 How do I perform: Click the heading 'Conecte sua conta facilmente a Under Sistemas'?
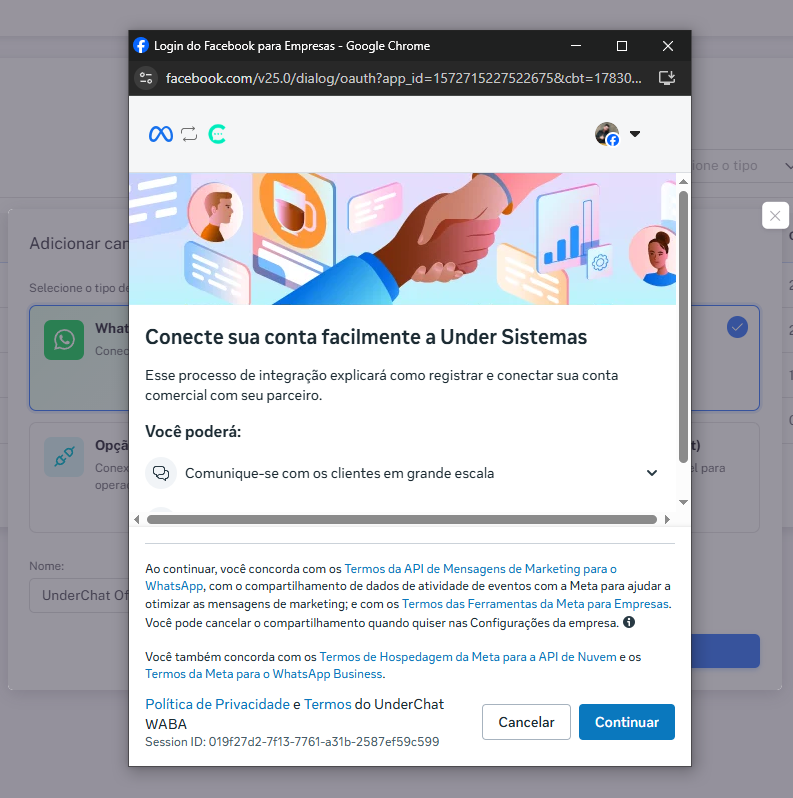[366, 337]
